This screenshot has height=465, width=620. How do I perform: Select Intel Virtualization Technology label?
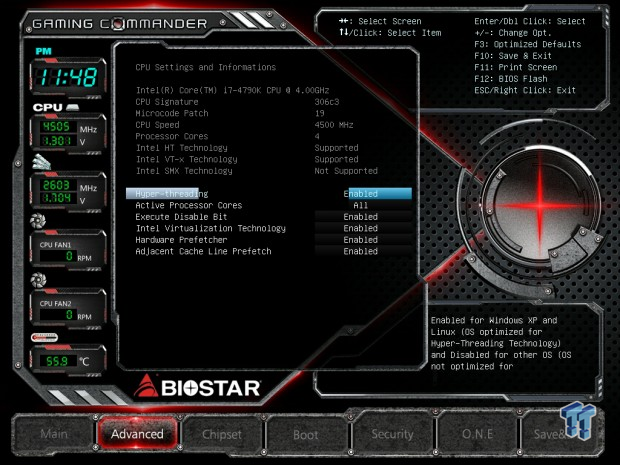coord(210,228)
